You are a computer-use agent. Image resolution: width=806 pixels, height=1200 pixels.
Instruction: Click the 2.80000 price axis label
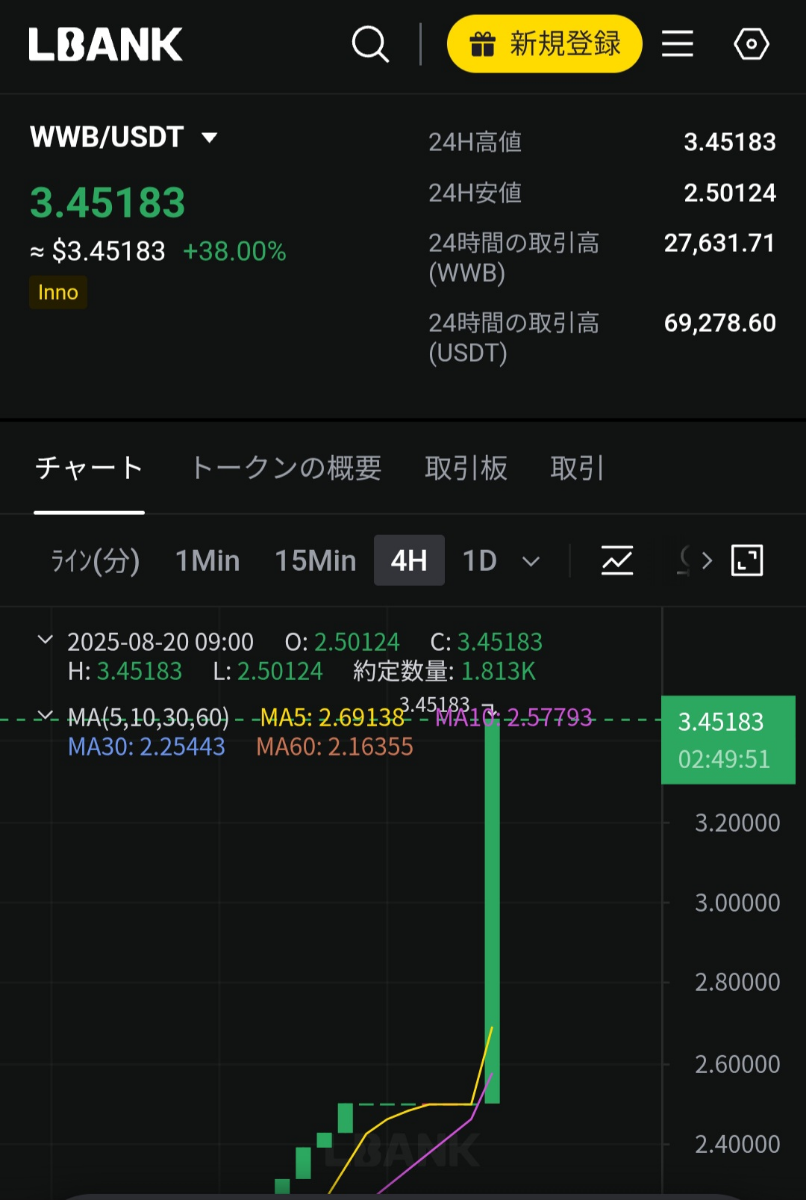coord(738,983)
